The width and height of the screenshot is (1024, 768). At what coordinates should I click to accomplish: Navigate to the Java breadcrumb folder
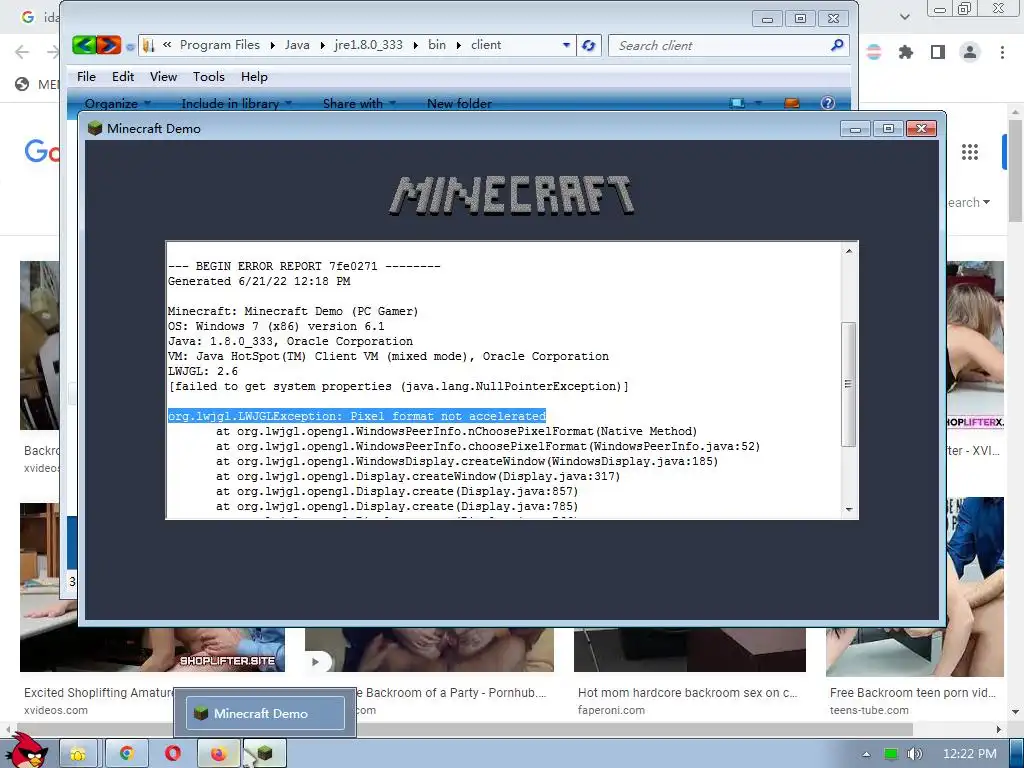point(297,44)
